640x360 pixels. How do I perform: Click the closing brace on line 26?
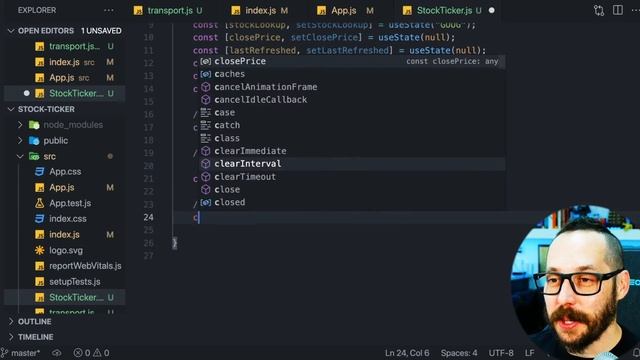175,243
